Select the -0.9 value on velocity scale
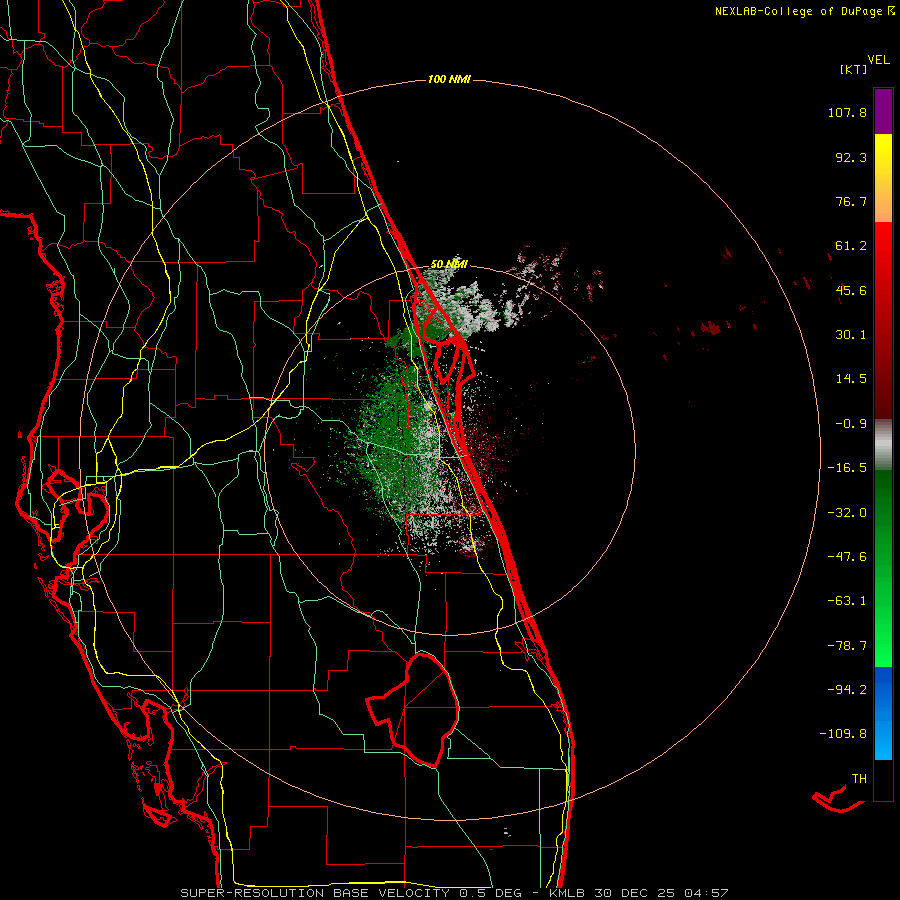 pyautogui.click(x=851, y=424)
